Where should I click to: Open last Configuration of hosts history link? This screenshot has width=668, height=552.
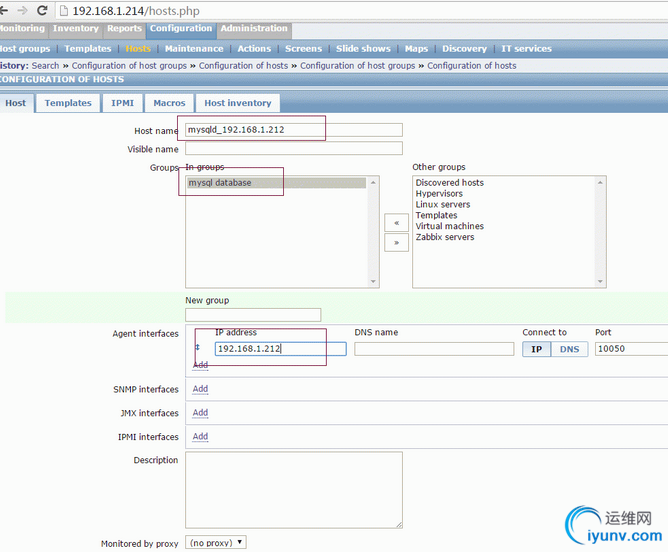point(472,66)
